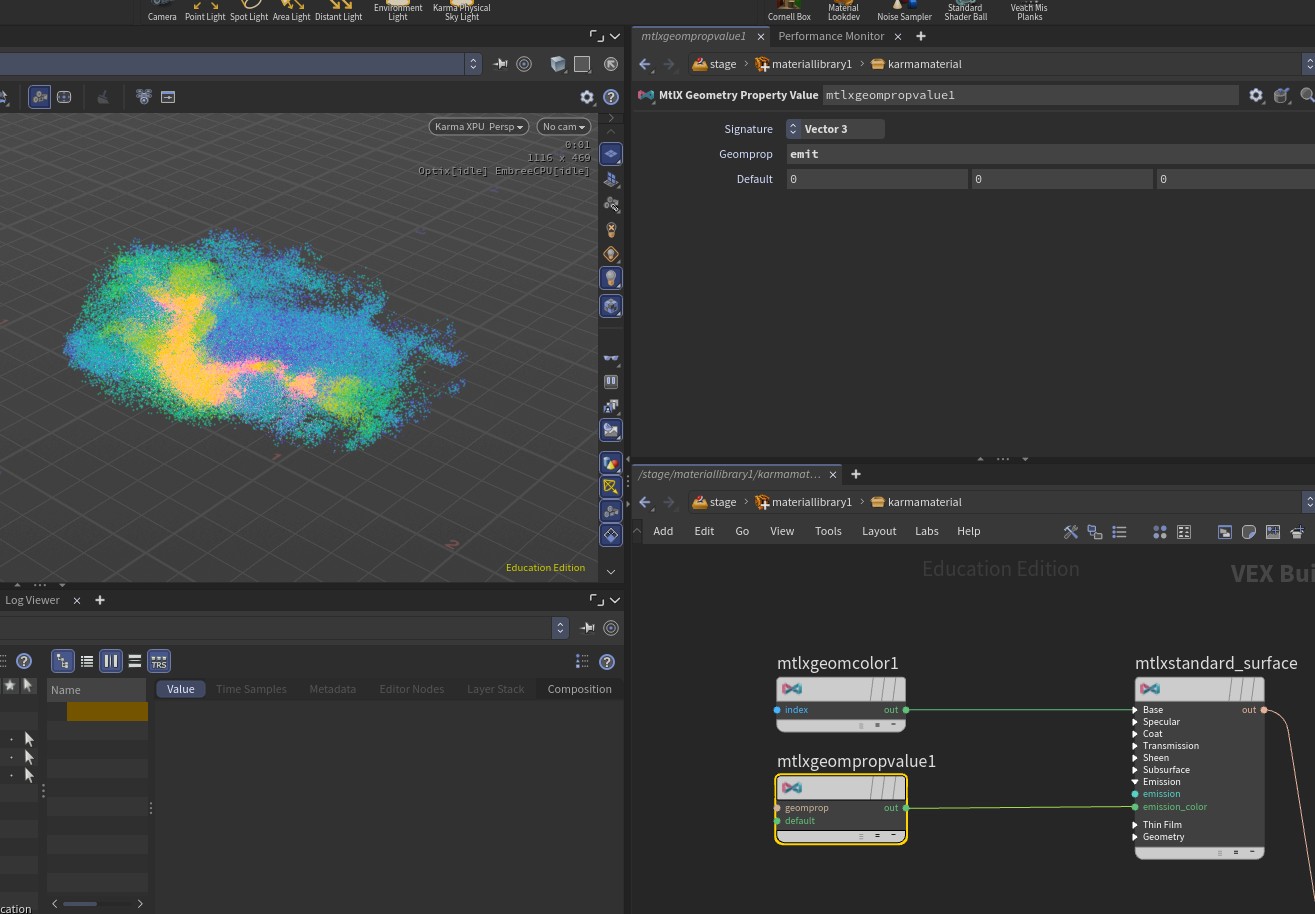This screenshot has height=914, width=1315.
Task: Open viewport display options gear icon
Action: click(587, 97)
